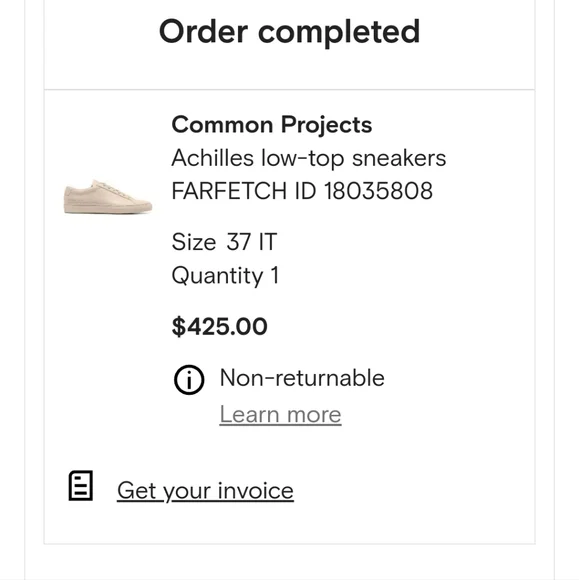Click the word completed in heading
Screen dimensions: 579x580
[339, 33]
